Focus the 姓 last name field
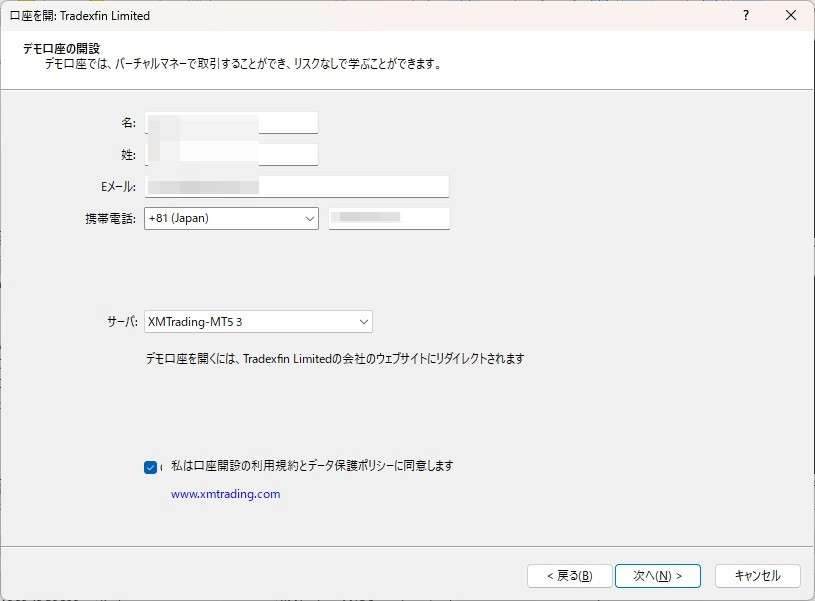The width and height of the screenshot is (815, 601). coord(231,154)
